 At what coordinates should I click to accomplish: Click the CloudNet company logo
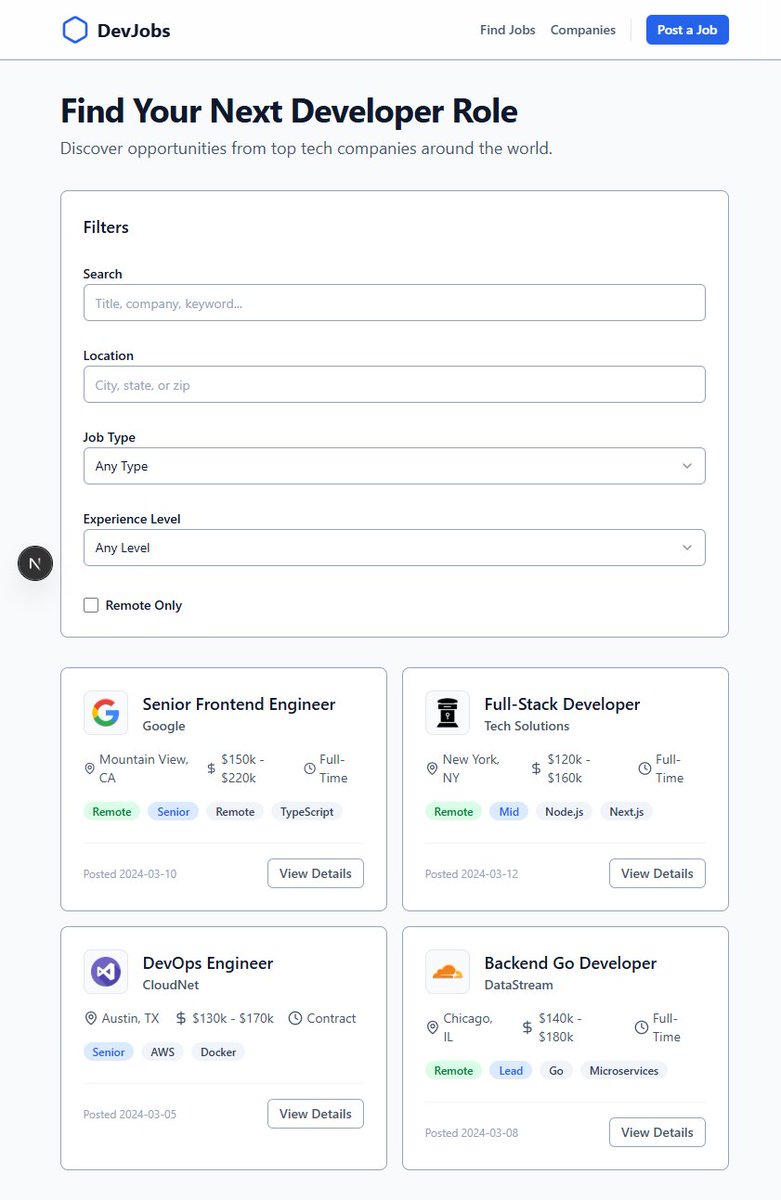(x=106, y=971)
